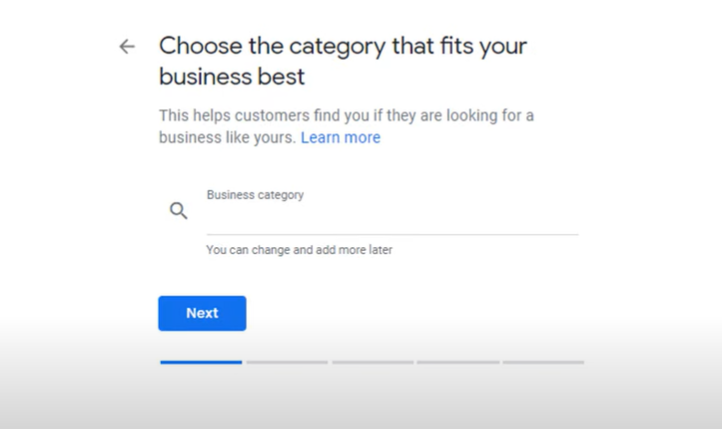Go back using the left arrow
This screenshot has width=722, height=429.
(127, 46)
